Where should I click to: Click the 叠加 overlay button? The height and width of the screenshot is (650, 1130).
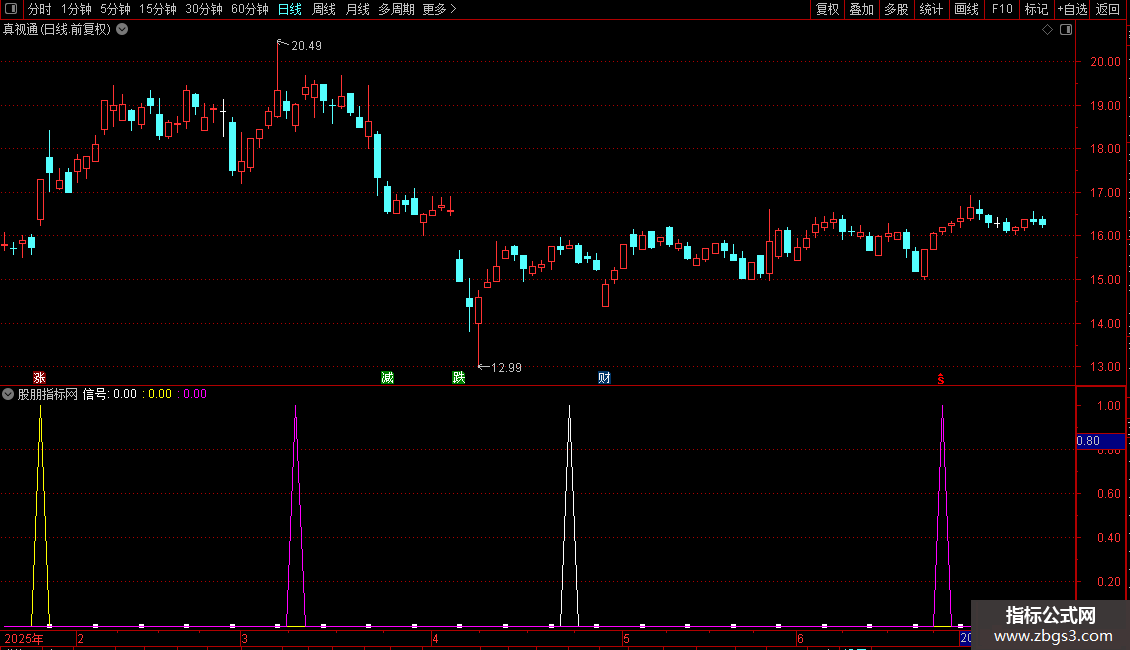click(x=862, y=9)
